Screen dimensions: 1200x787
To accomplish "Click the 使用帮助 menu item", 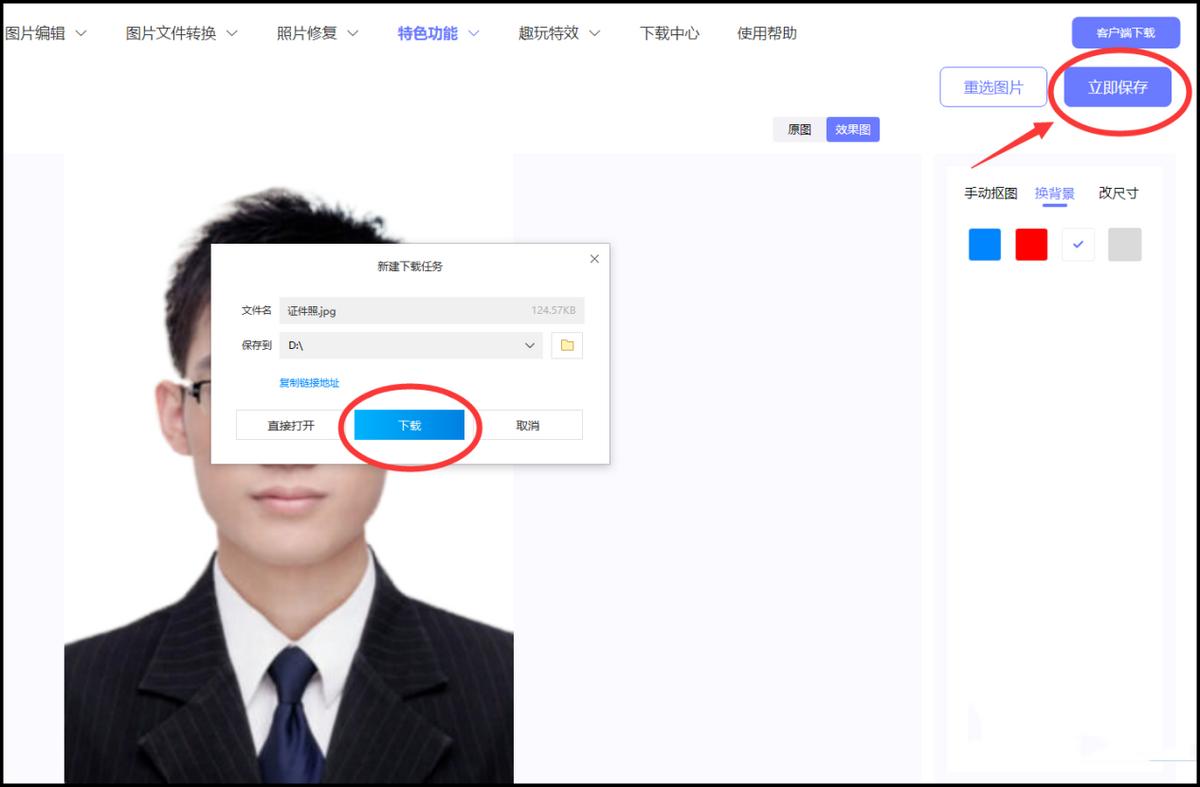I will click(x=765, y=32).
